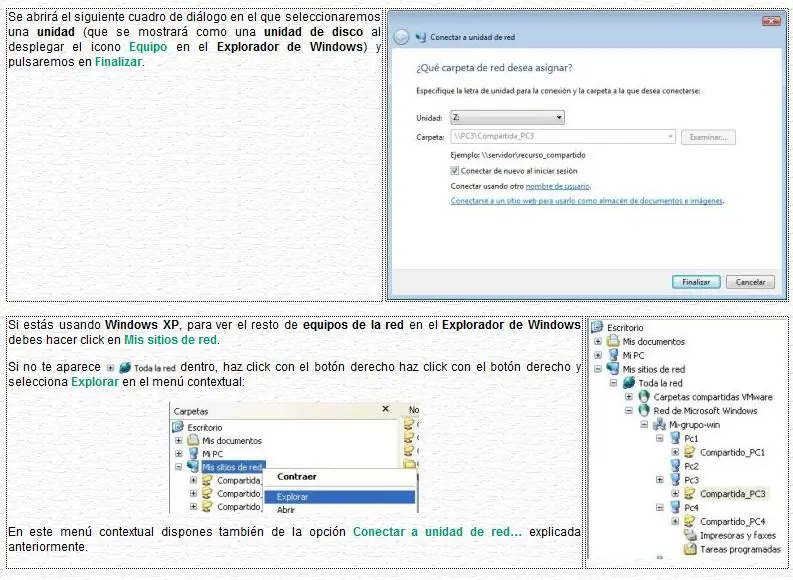
Task: Click the Pc3 computer icon
Action: (x=675, y=479)
